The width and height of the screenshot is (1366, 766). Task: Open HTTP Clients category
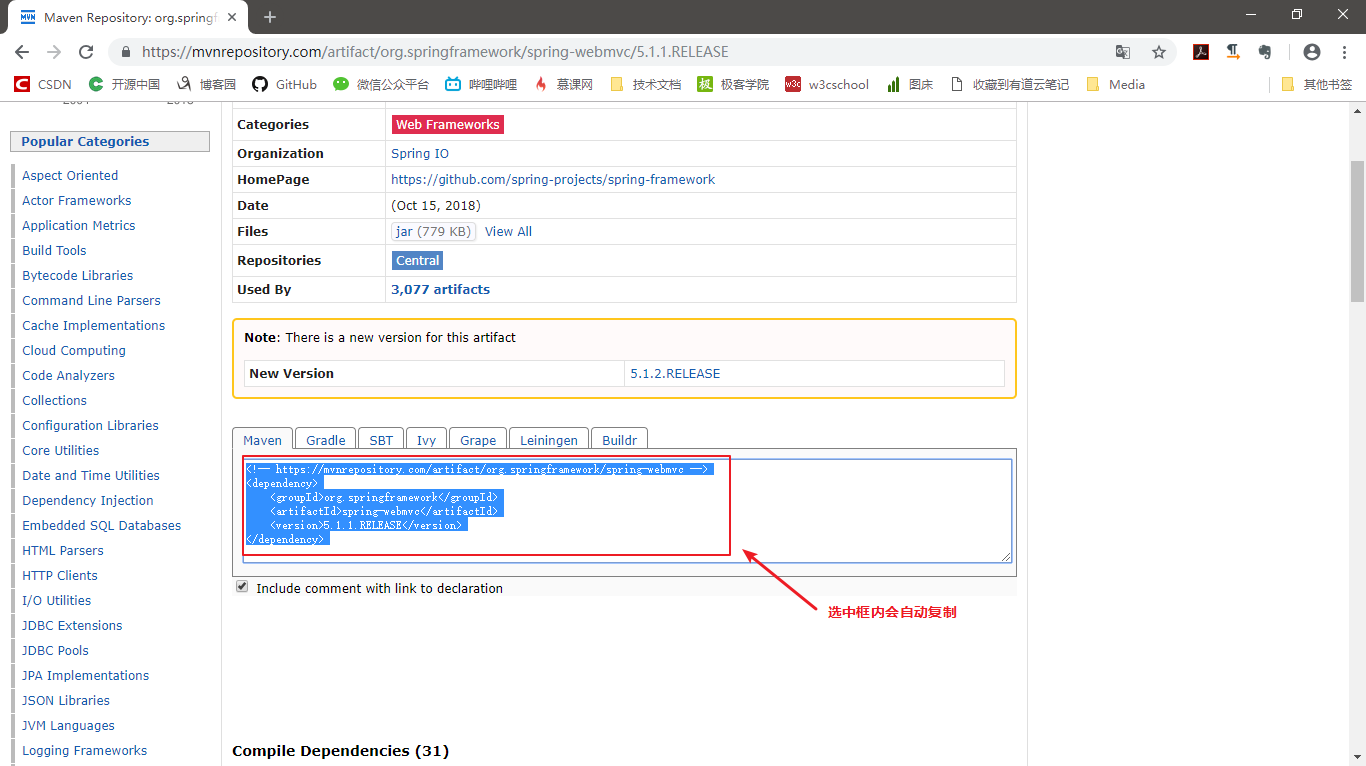60,575
